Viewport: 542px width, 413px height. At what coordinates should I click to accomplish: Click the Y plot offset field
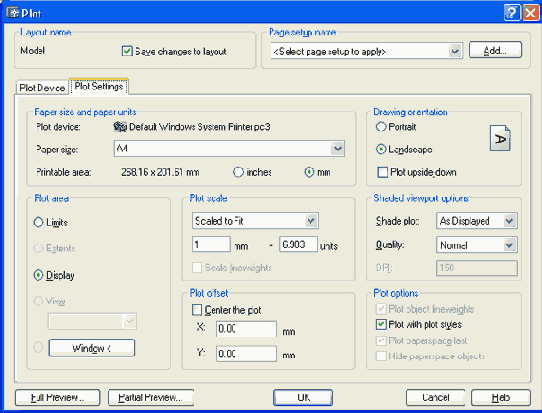coord(246,354)
